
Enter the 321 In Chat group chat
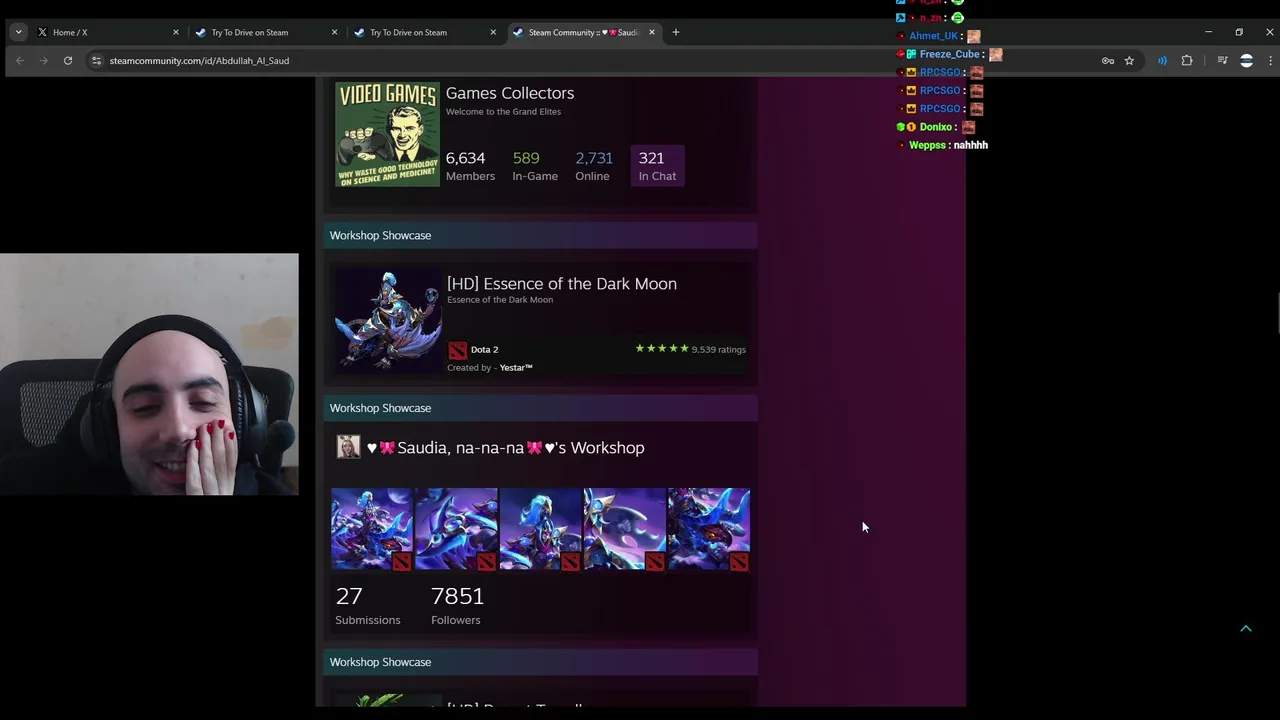[x=657, y=166]
